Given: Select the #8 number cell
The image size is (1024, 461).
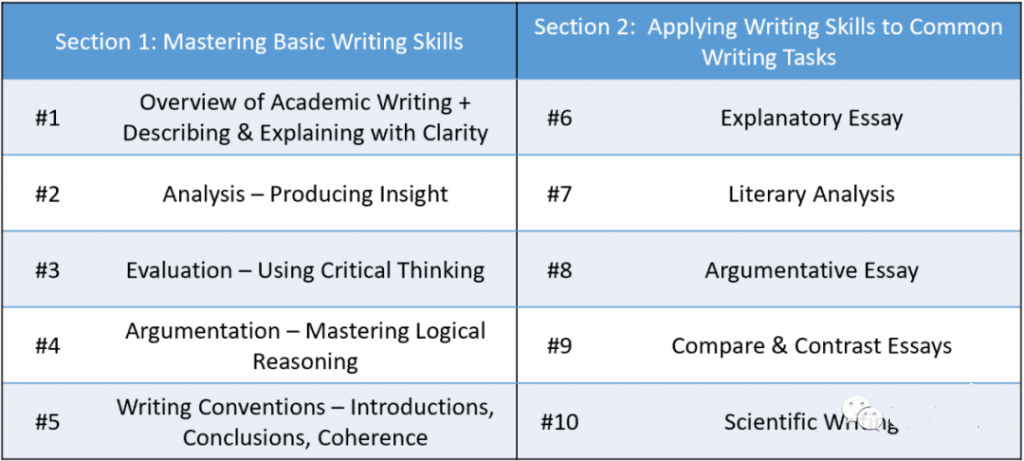Looking at the screenshot, I should (x=559, y=270).
